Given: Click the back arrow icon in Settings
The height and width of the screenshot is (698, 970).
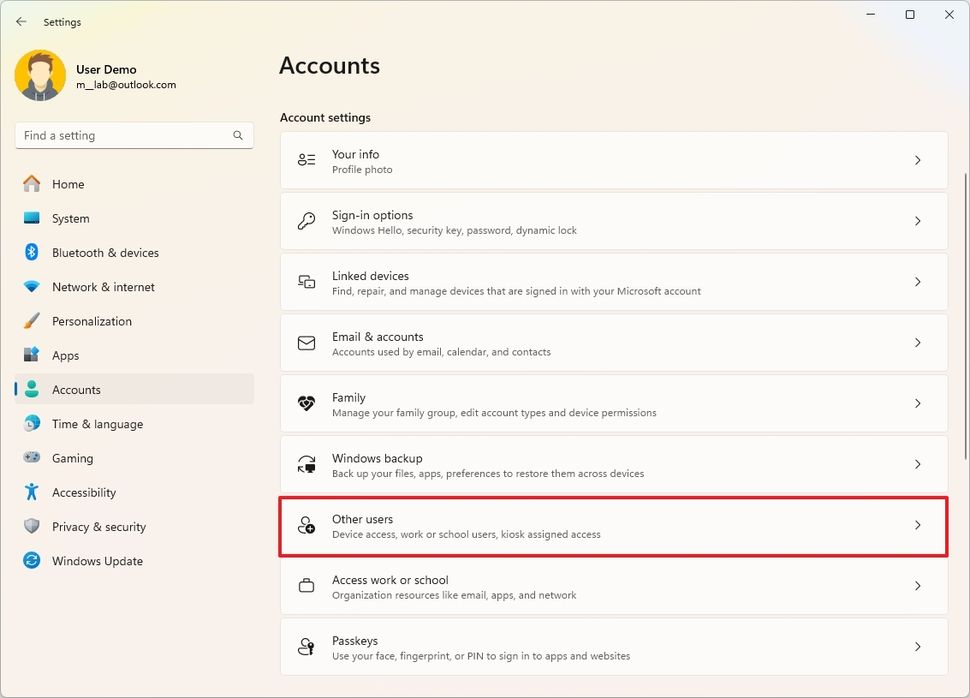Looking at the screenshot, I should [22, 22].
